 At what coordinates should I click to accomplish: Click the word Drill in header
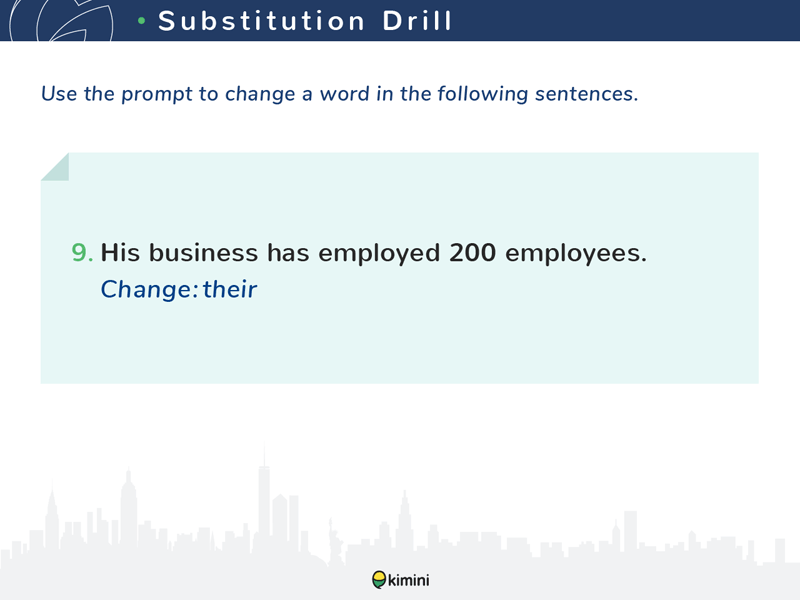point(417,21)
